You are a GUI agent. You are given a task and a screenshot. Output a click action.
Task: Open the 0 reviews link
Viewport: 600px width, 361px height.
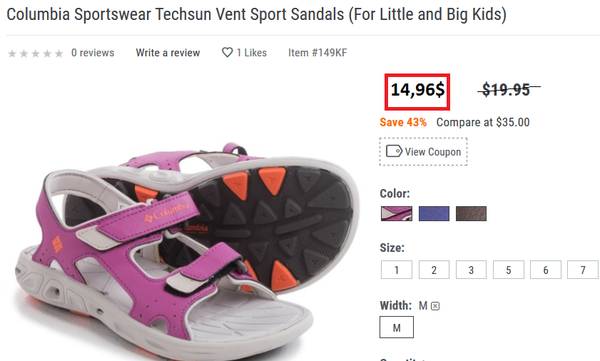93,53
